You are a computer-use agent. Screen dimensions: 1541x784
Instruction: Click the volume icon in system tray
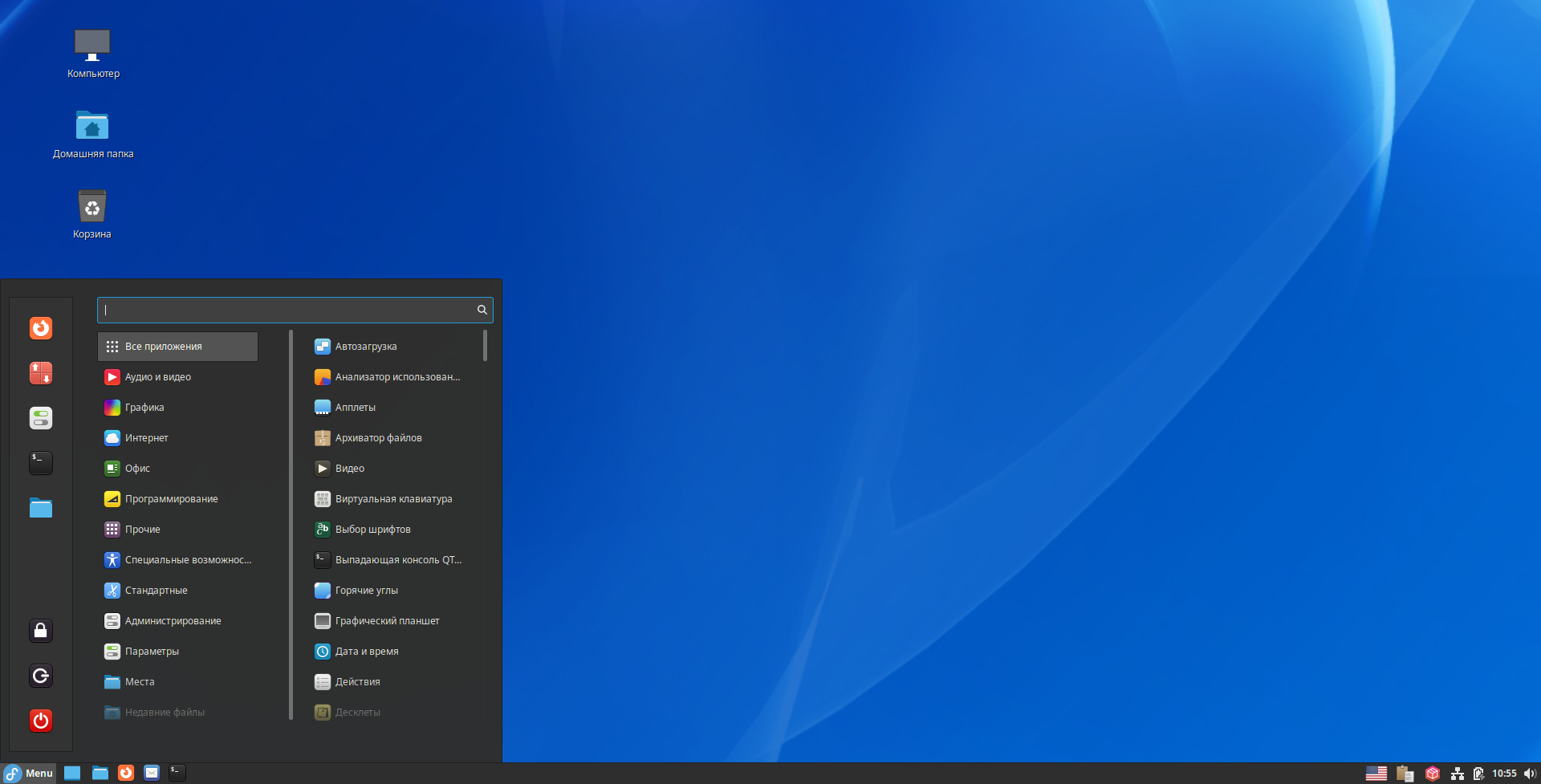(1529, 774)
